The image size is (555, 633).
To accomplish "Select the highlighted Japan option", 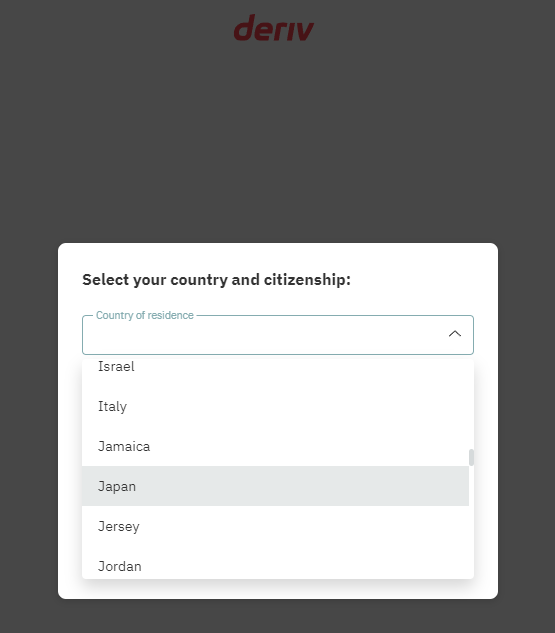I will (x=275, y=486).
